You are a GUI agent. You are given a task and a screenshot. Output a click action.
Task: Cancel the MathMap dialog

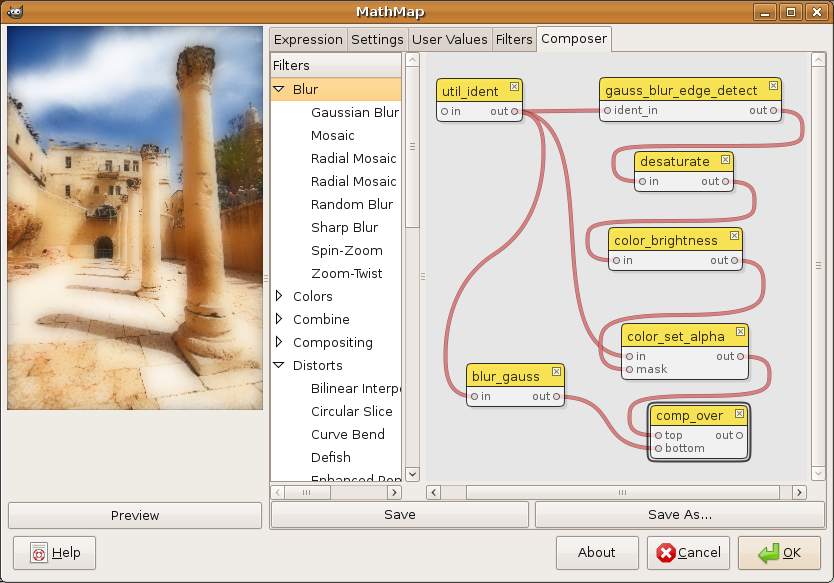pos(688,553)
